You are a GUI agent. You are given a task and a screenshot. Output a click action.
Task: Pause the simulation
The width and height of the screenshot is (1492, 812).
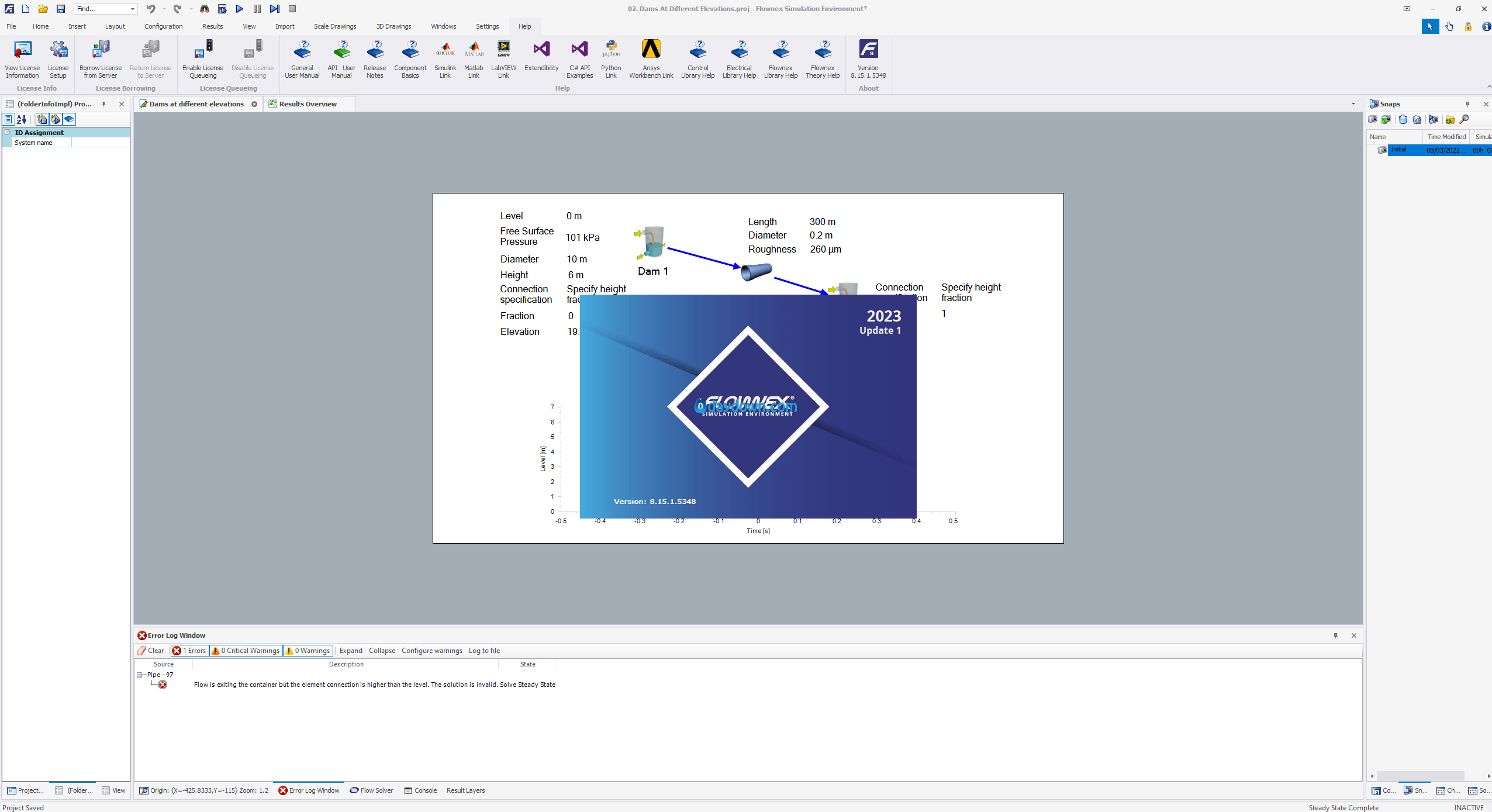point(257,9)
